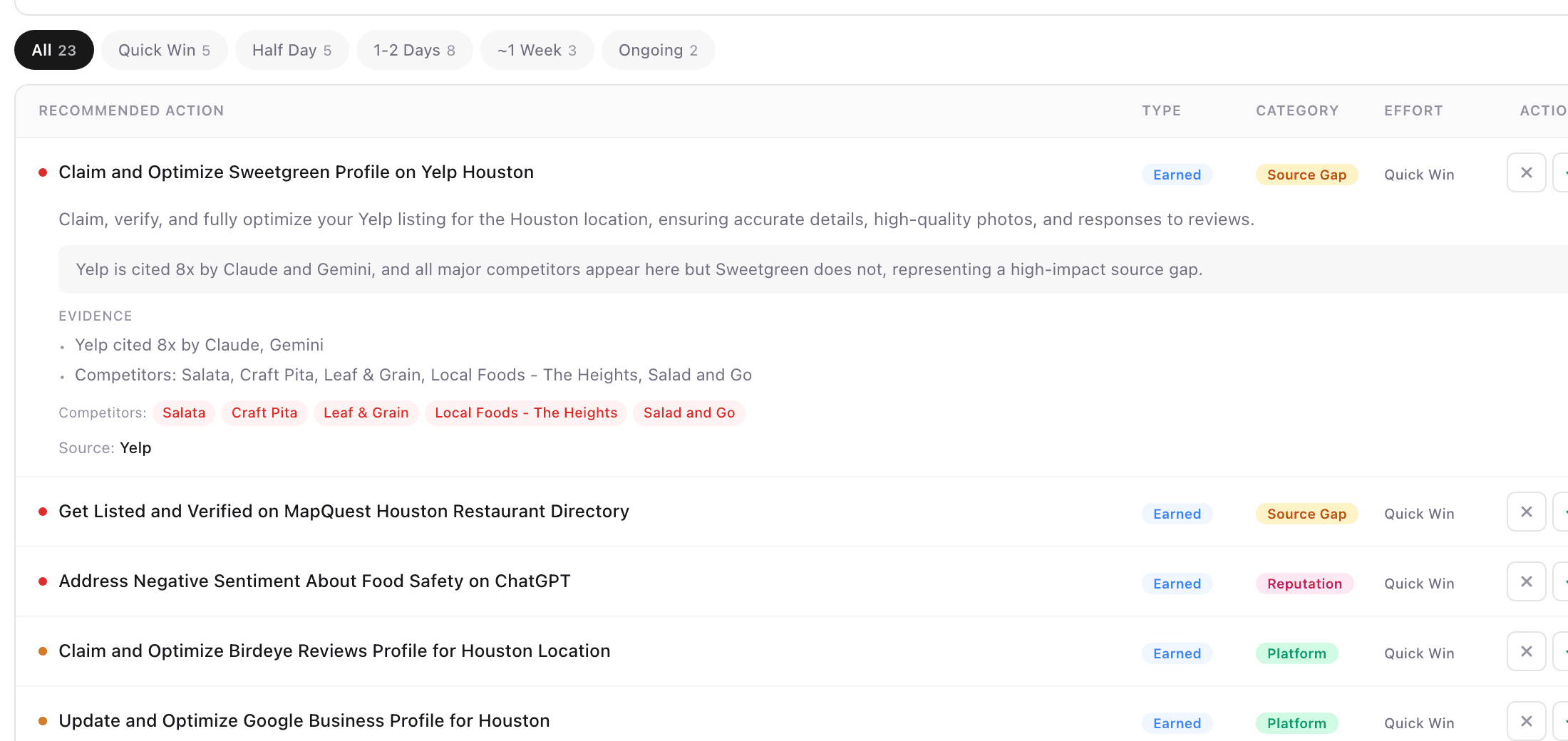Click the Earned badge in the Birdeye row
The height and width of the screenshot is (741, 1568).
pyautogui.click(x=1177, y=653)
